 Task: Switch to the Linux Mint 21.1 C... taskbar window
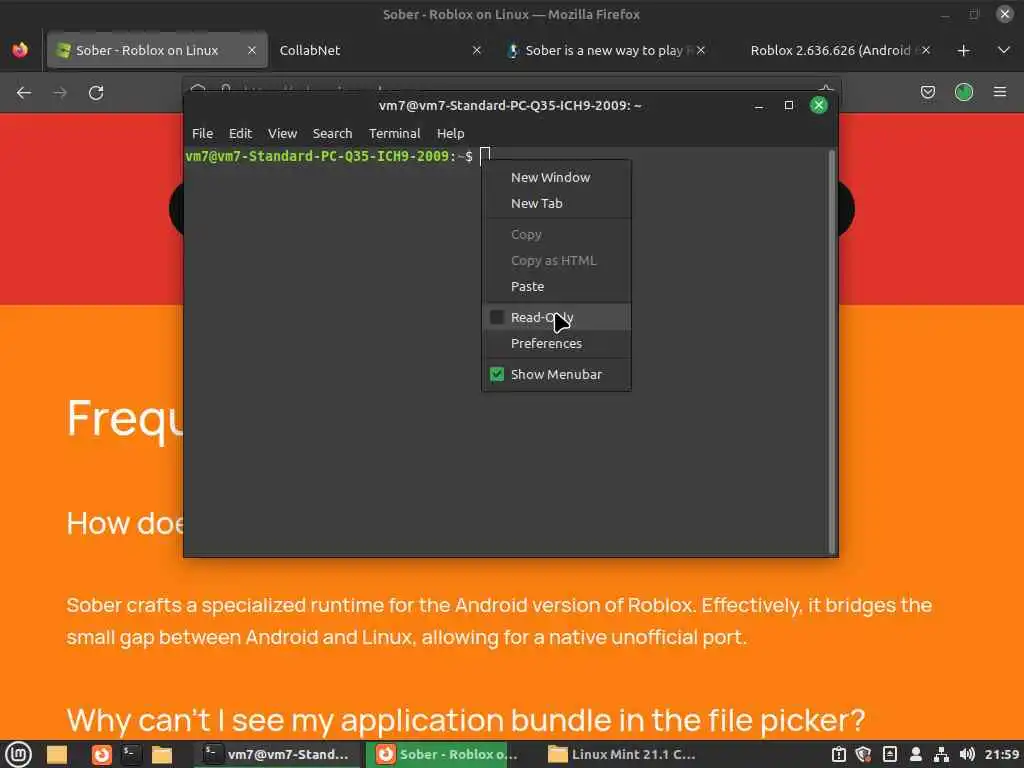[622, 754]
